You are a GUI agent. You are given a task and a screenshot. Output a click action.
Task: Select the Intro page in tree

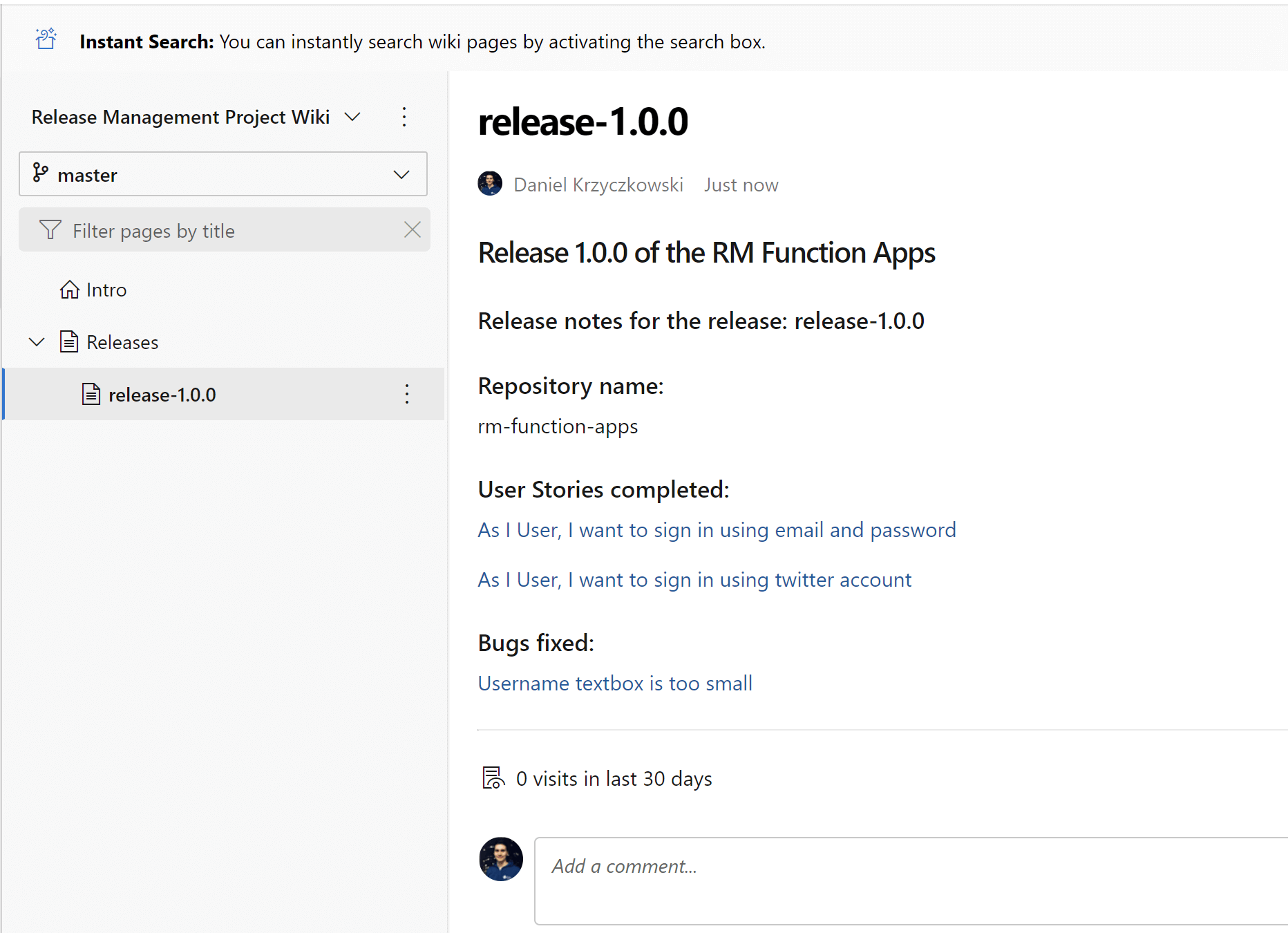tap(106, 290)
